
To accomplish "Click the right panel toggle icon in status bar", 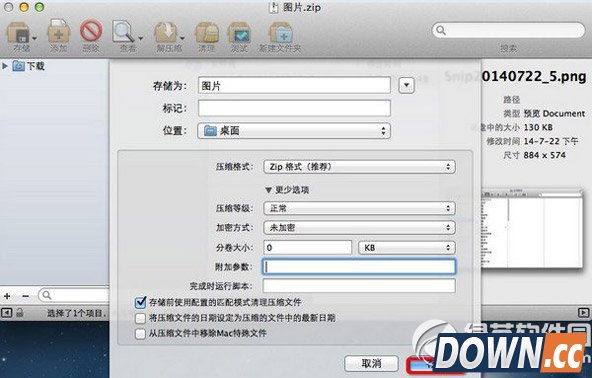I will click(x=583, y=313).
